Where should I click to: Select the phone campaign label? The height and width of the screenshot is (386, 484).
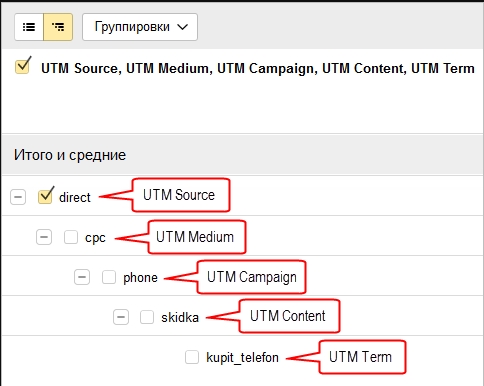tap(140, 278)
